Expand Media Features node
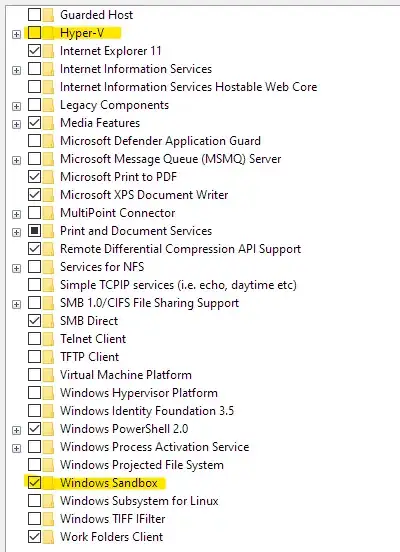Viewport: 400px width, 552px height. (16, 124)
